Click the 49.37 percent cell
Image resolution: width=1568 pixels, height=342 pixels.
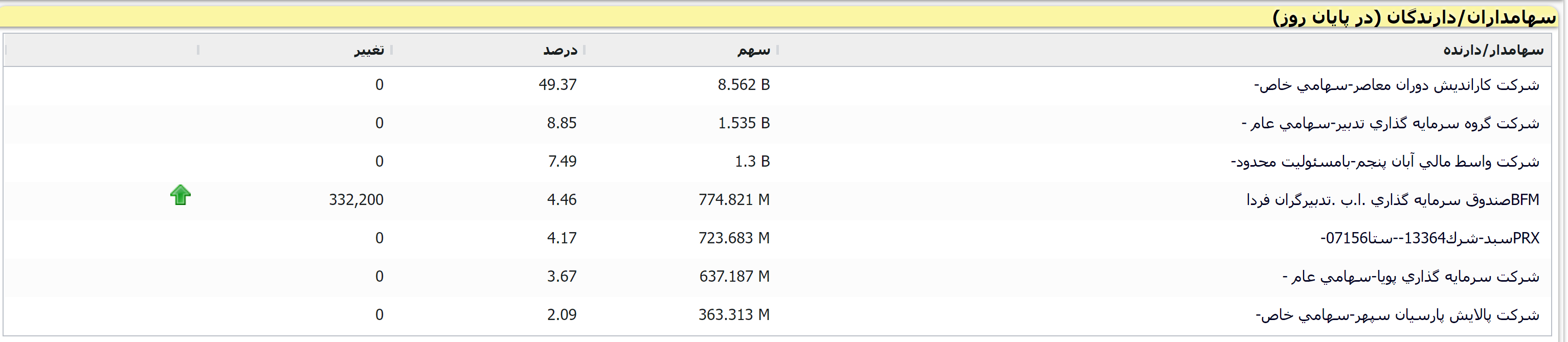557,85
